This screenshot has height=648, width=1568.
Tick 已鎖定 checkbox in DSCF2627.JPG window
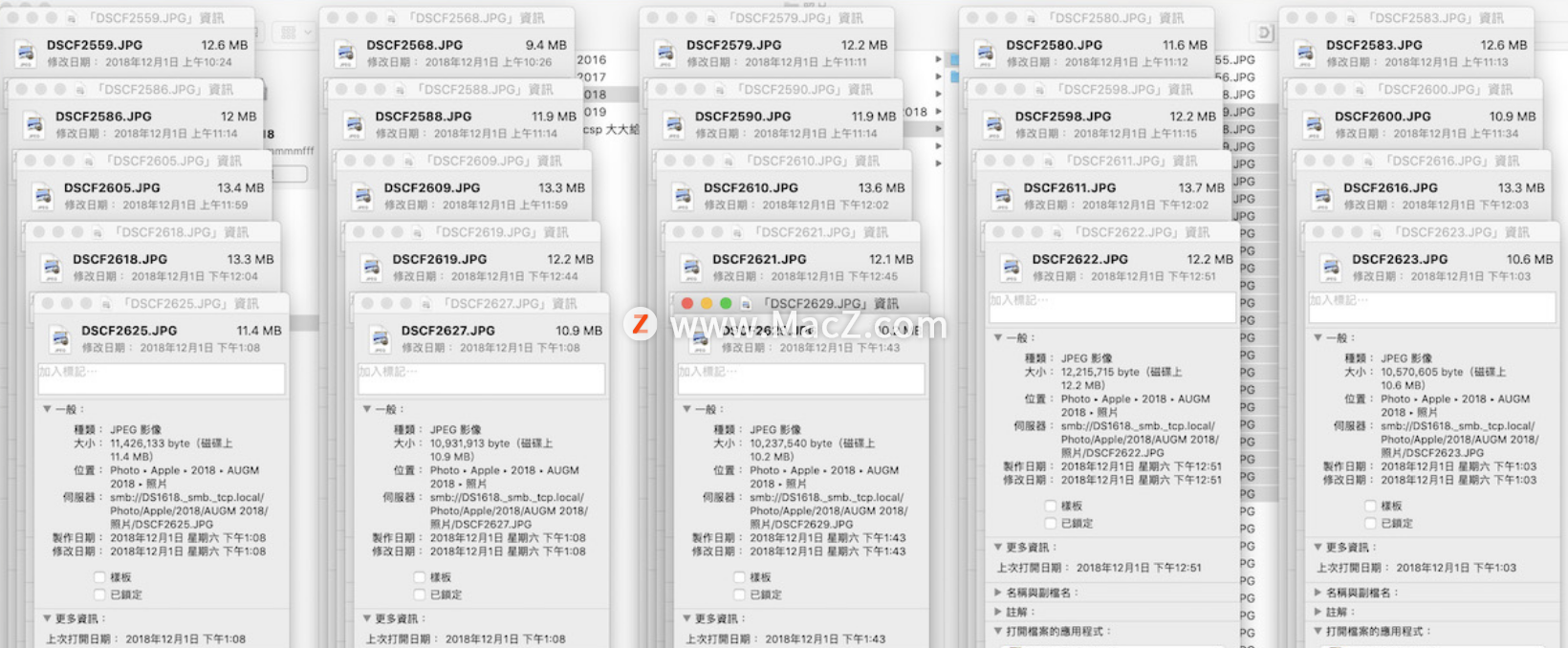click(x=420, y=594)
